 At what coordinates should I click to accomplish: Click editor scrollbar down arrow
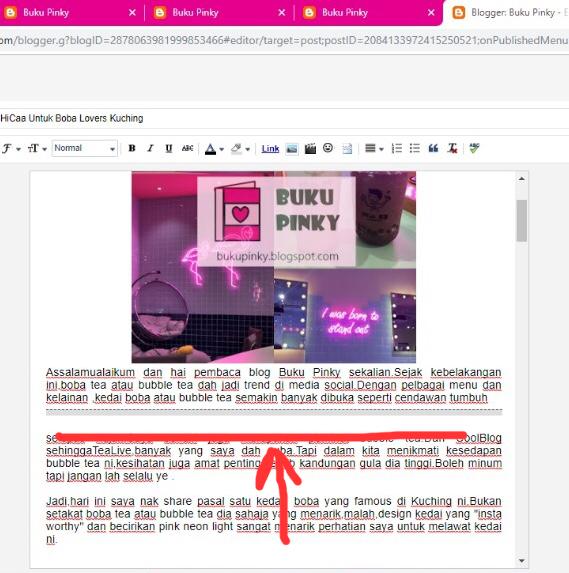click(521, 561)
